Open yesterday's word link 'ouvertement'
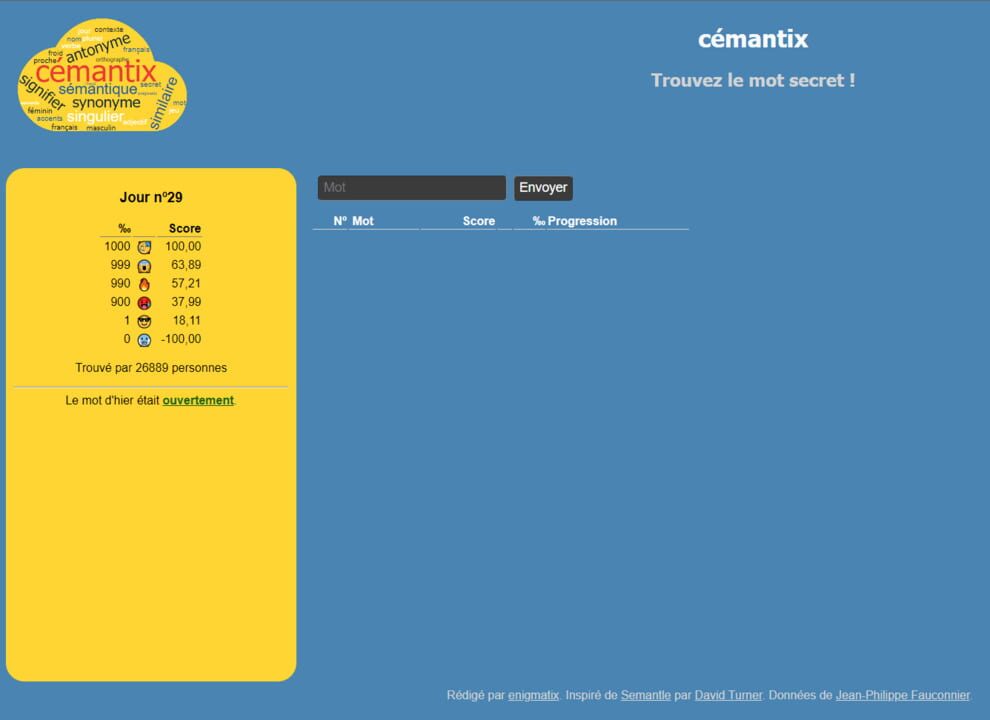 coord(198,400)
